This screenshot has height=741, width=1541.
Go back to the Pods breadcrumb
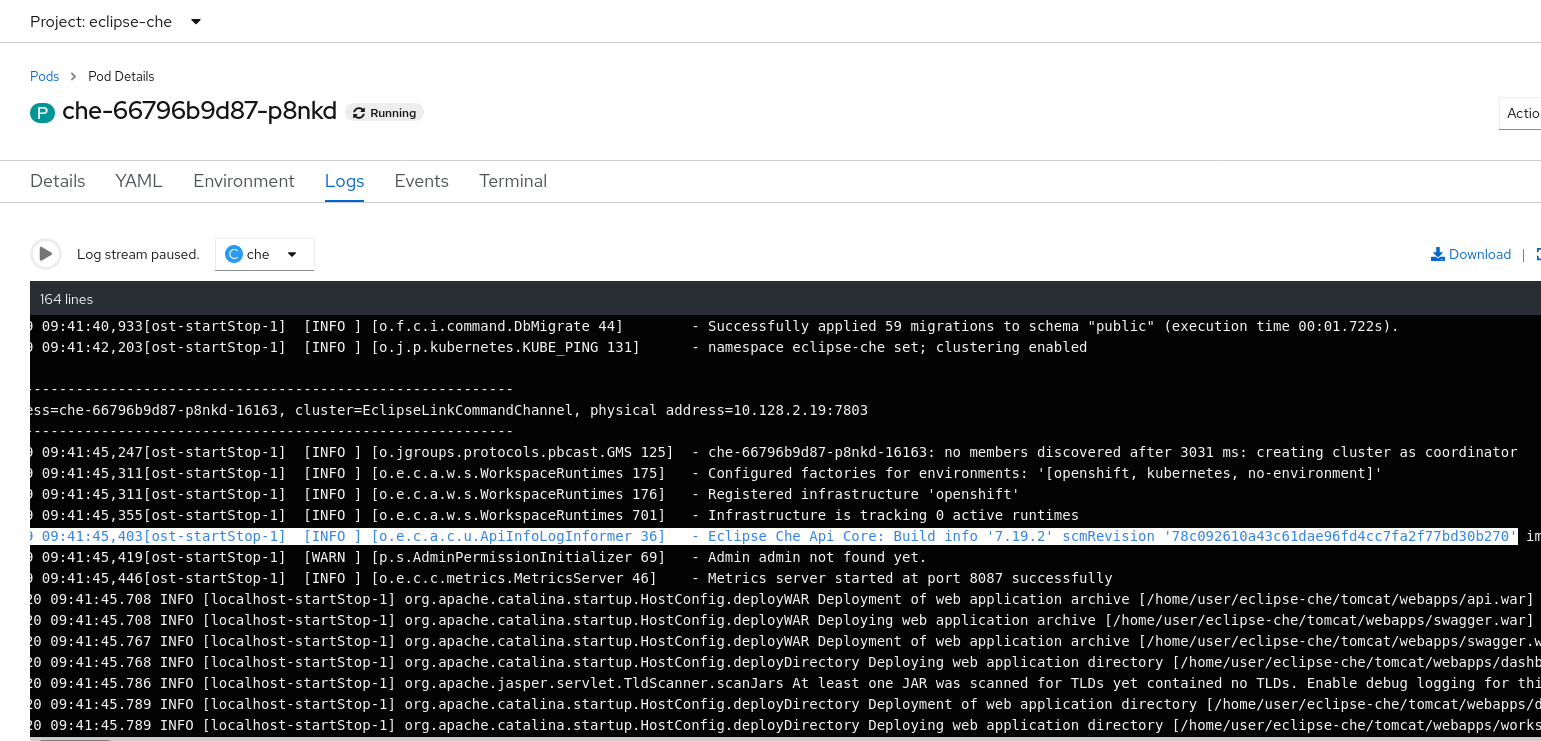[44, 76]
